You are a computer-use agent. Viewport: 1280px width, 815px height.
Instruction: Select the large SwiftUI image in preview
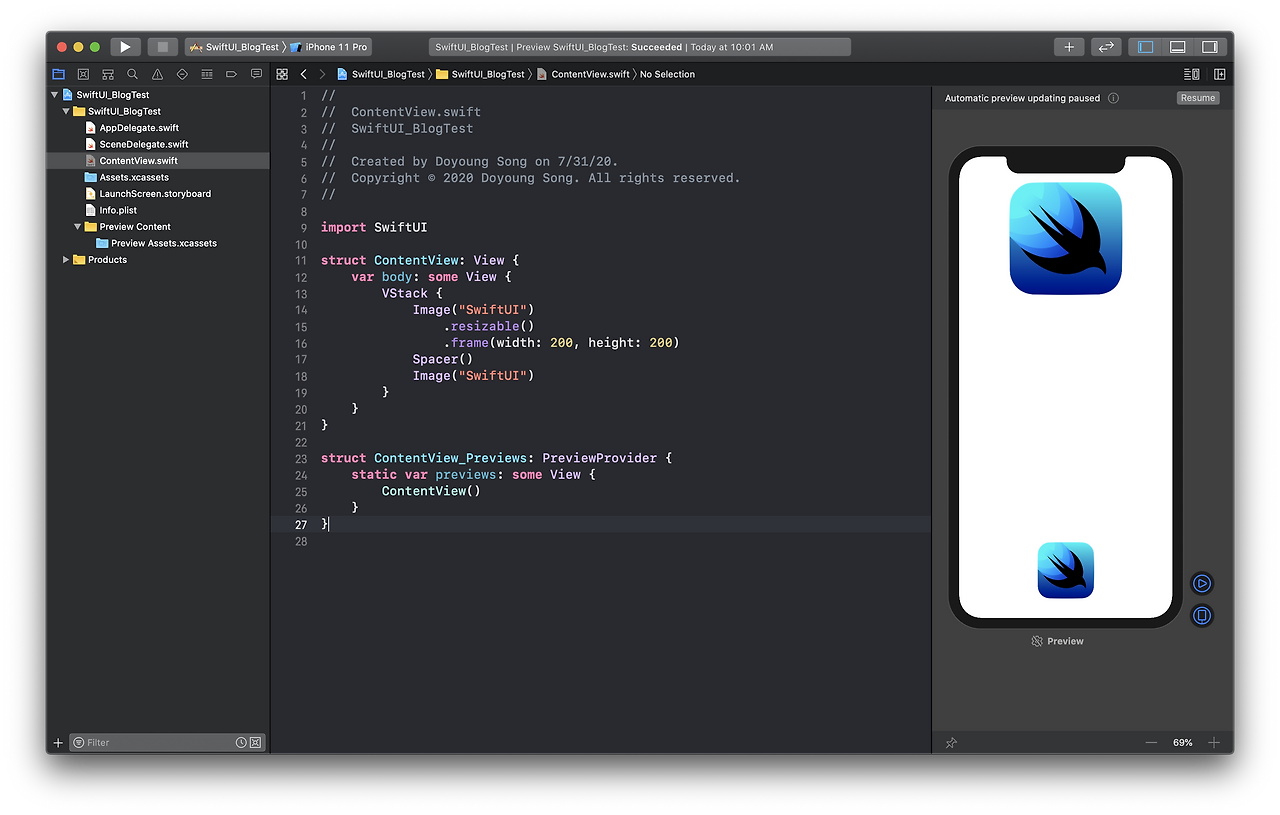pos(1066,238)
